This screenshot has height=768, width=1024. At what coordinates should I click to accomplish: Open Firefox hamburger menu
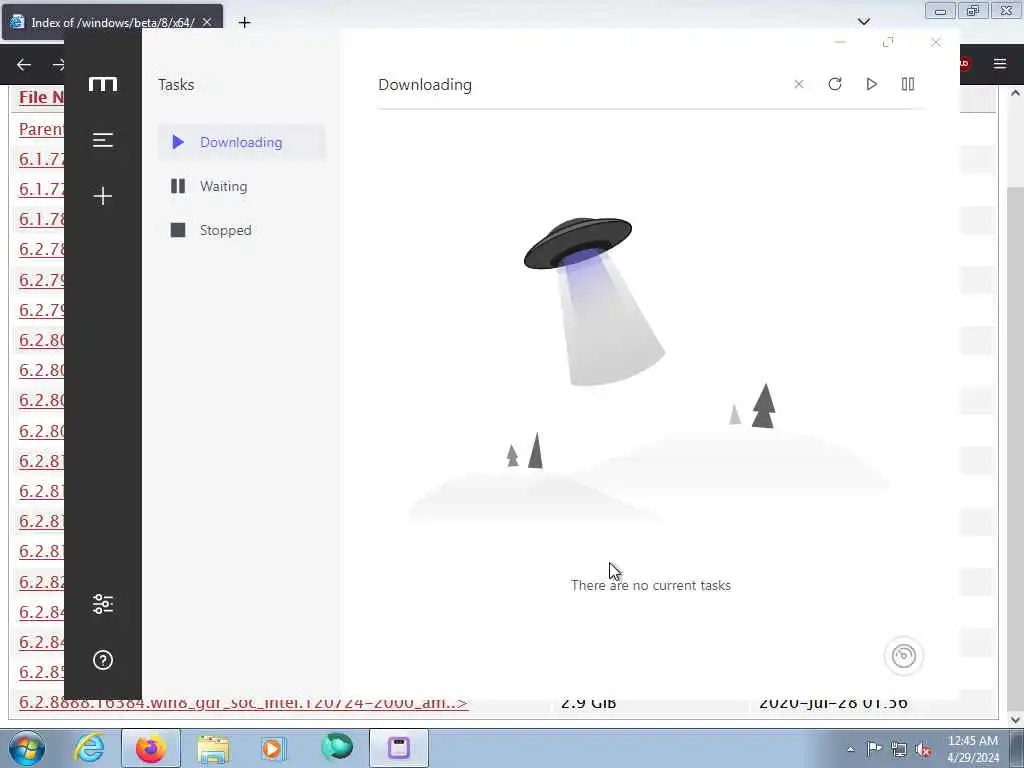[x=1000, y=63]
